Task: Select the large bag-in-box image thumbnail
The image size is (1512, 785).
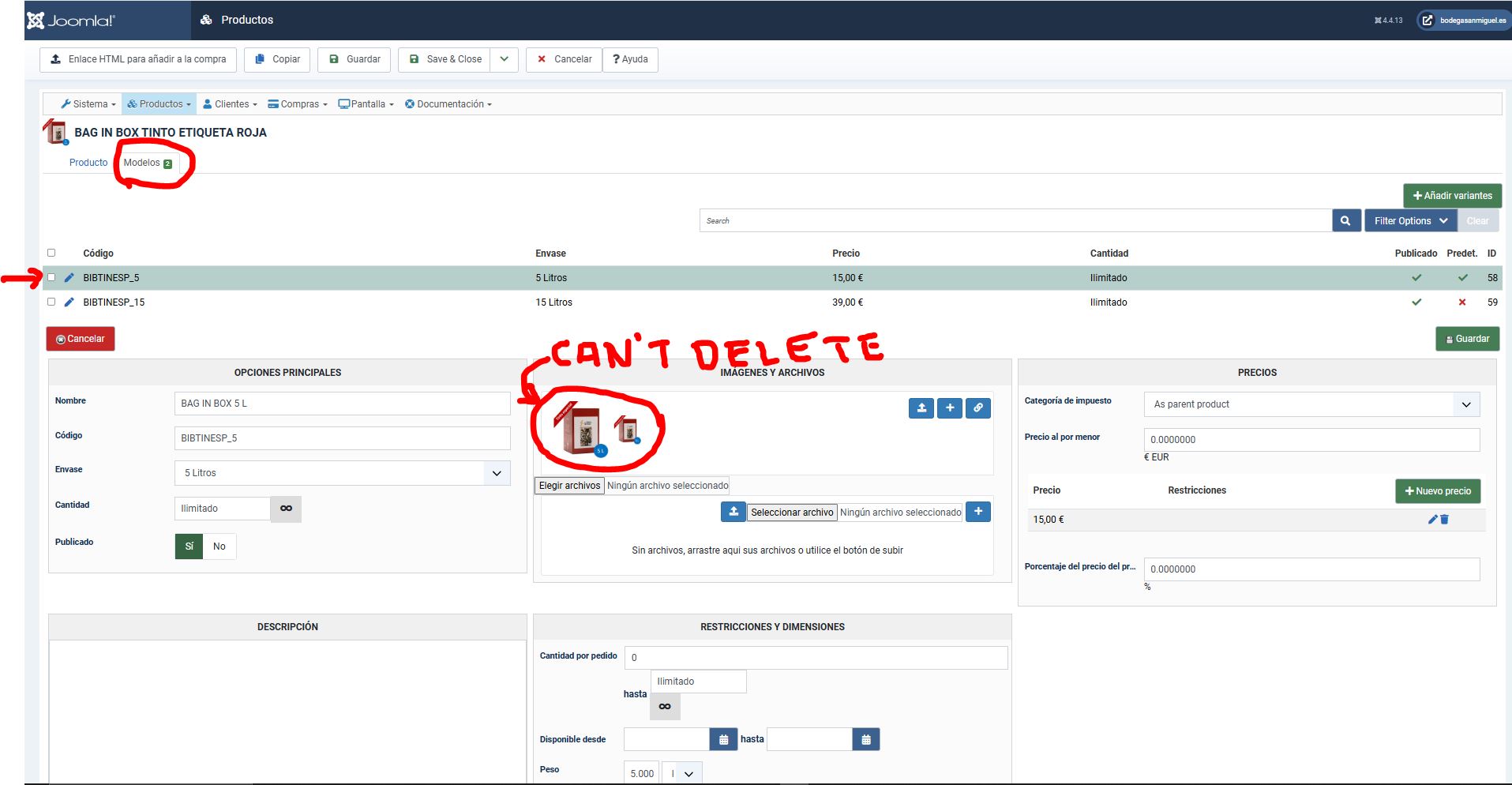Action: pyautogui.click(x=580, y=430)
